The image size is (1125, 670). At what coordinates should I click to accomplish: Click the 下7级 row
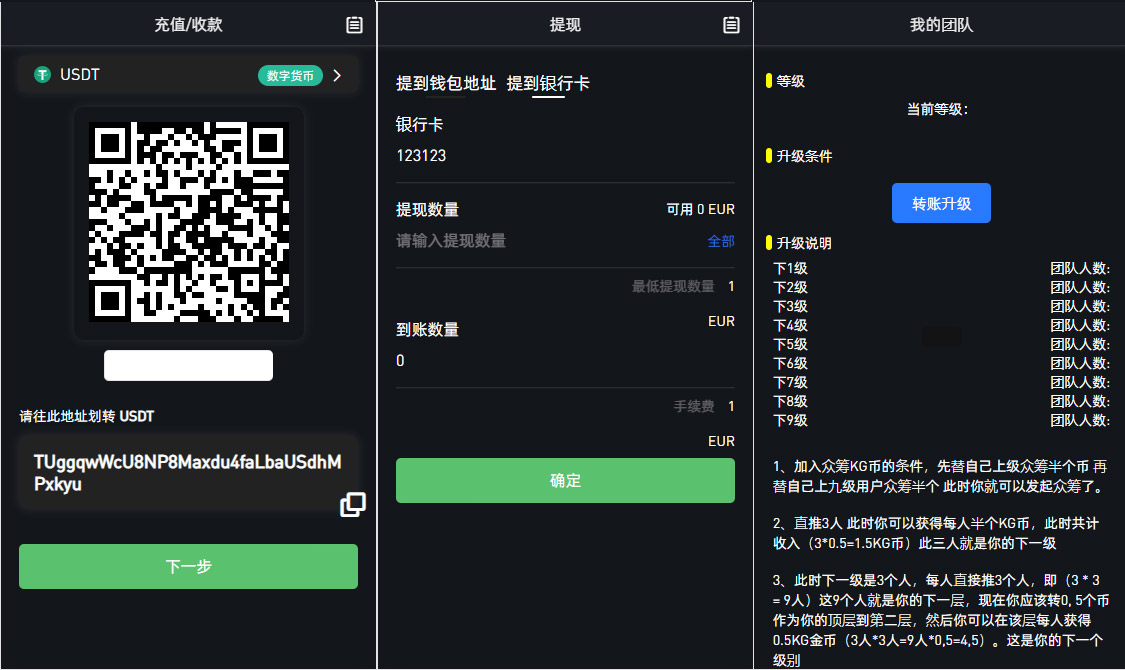click(941, 382)
